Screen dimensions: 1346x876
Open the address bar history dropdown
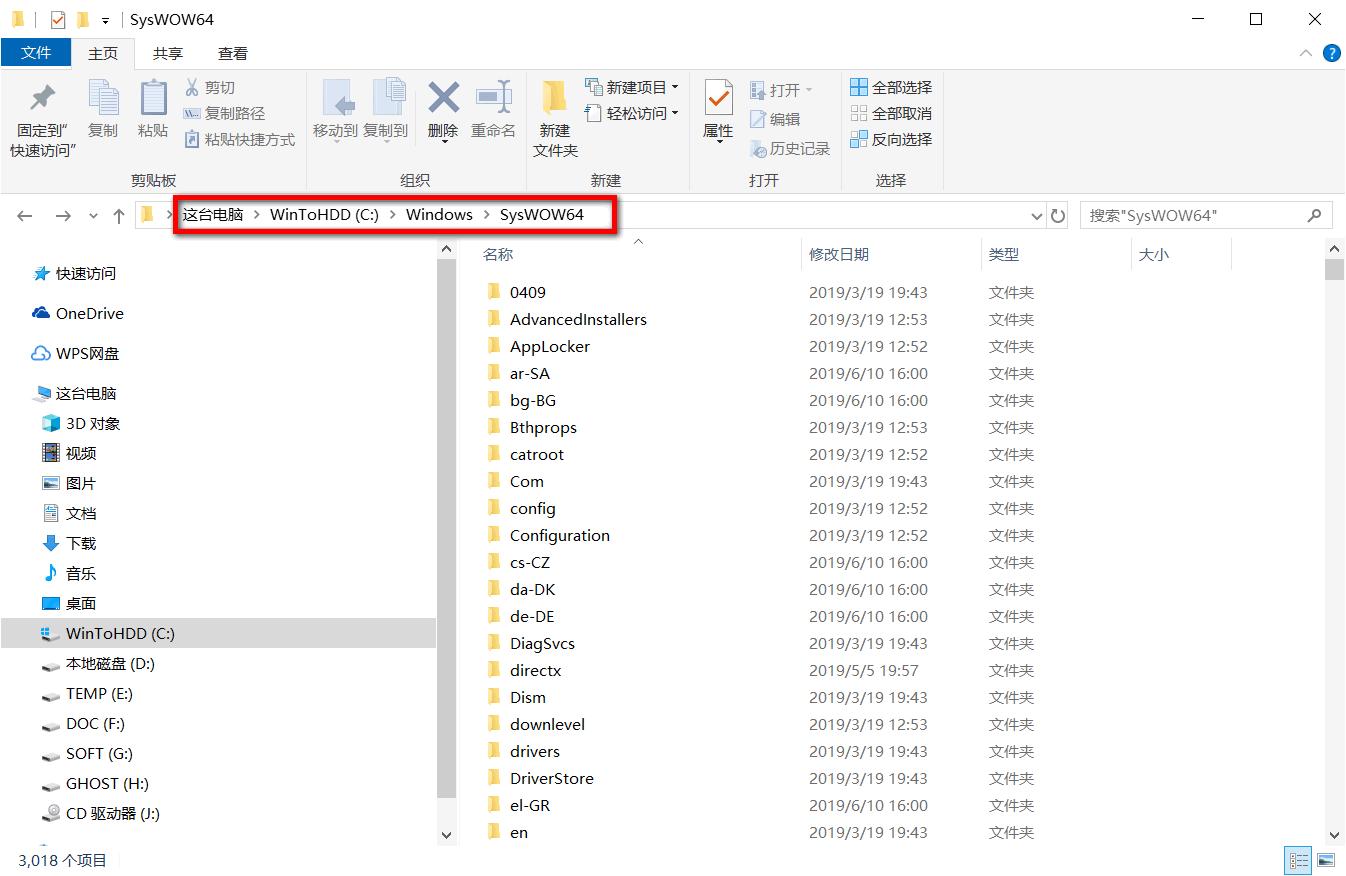pyautogui.click(x=1037, y=214)
